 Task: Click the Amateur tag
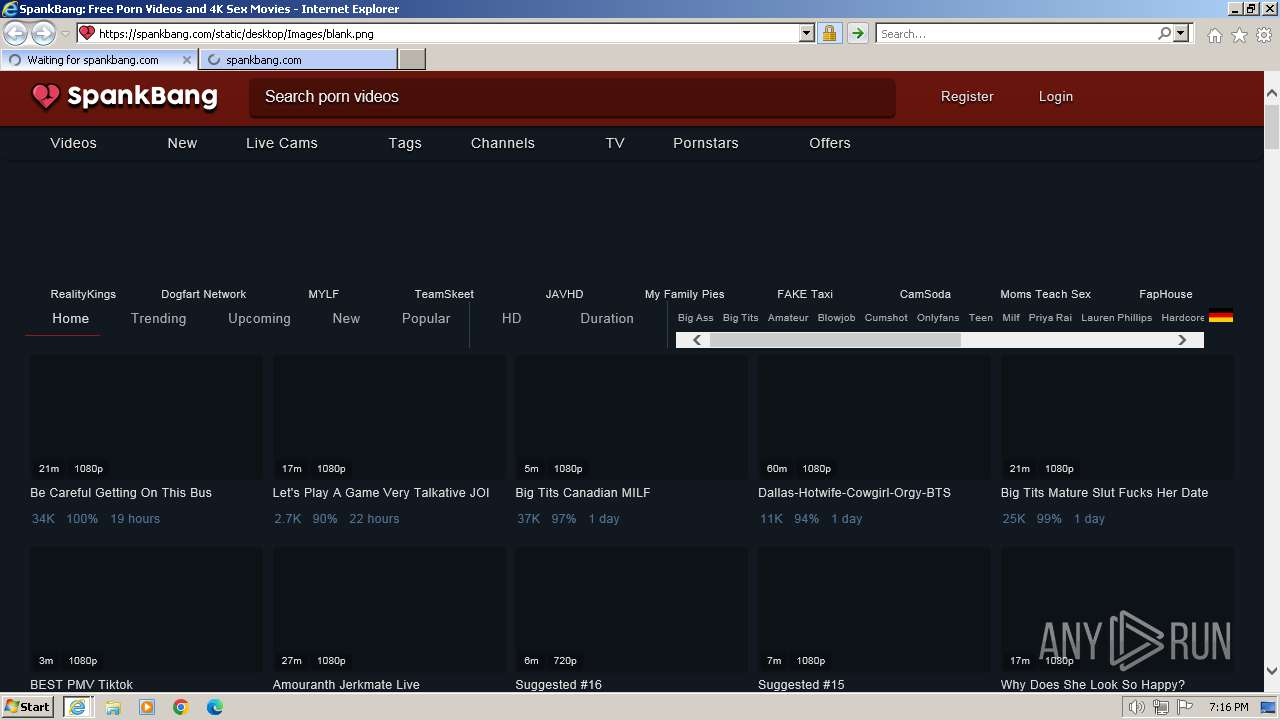788,318
